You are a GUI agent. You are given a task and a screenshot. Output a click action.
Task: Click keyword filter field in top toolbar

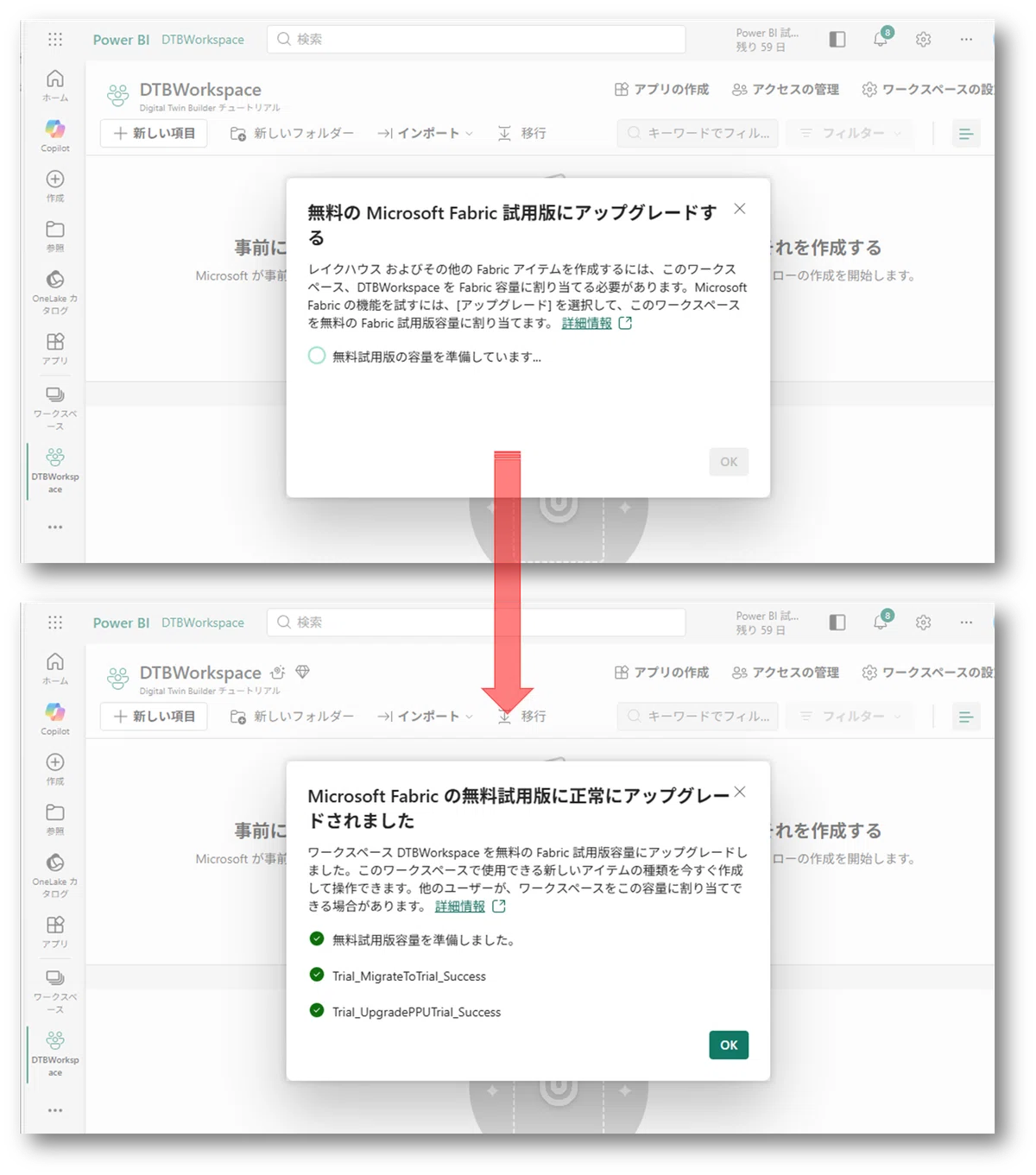pos(698,134)
